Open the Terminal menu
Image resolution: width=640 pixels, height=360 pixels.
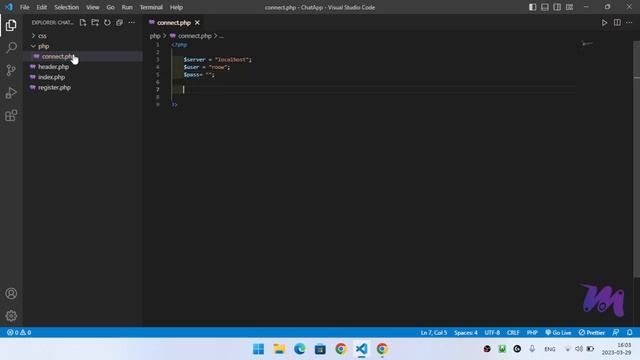coord(151,7)
